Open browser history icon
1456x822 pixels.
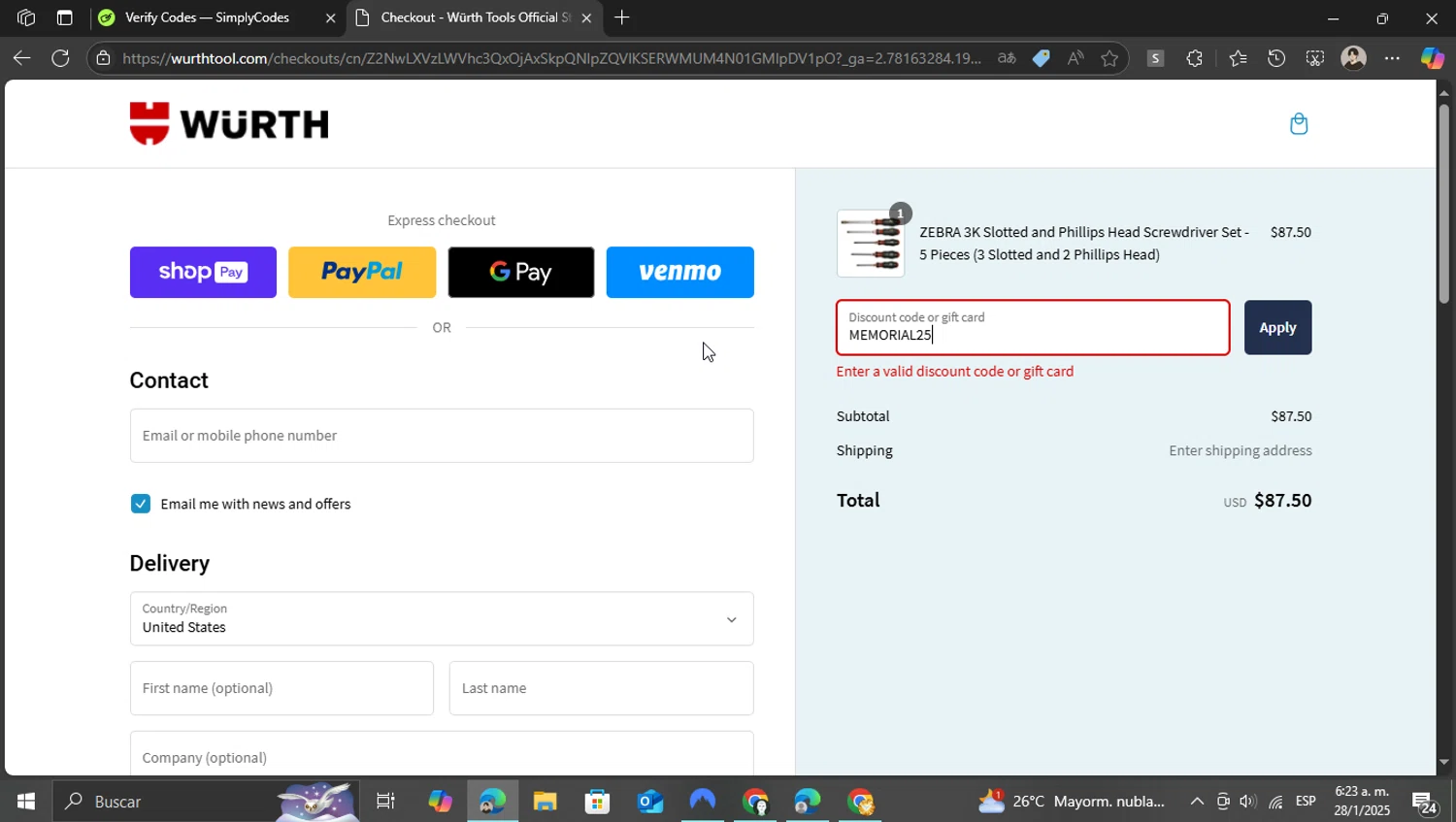pos(1276,58)
